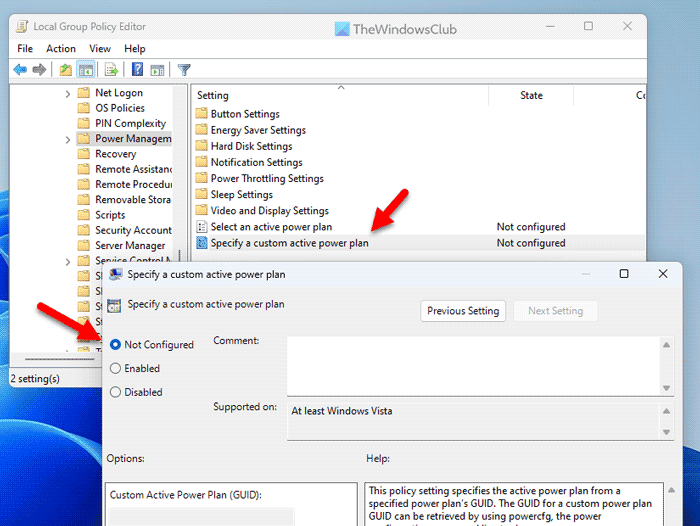Select the Removable Storage tree item
Screen dimensions: 700x526
tap(133, 199)
